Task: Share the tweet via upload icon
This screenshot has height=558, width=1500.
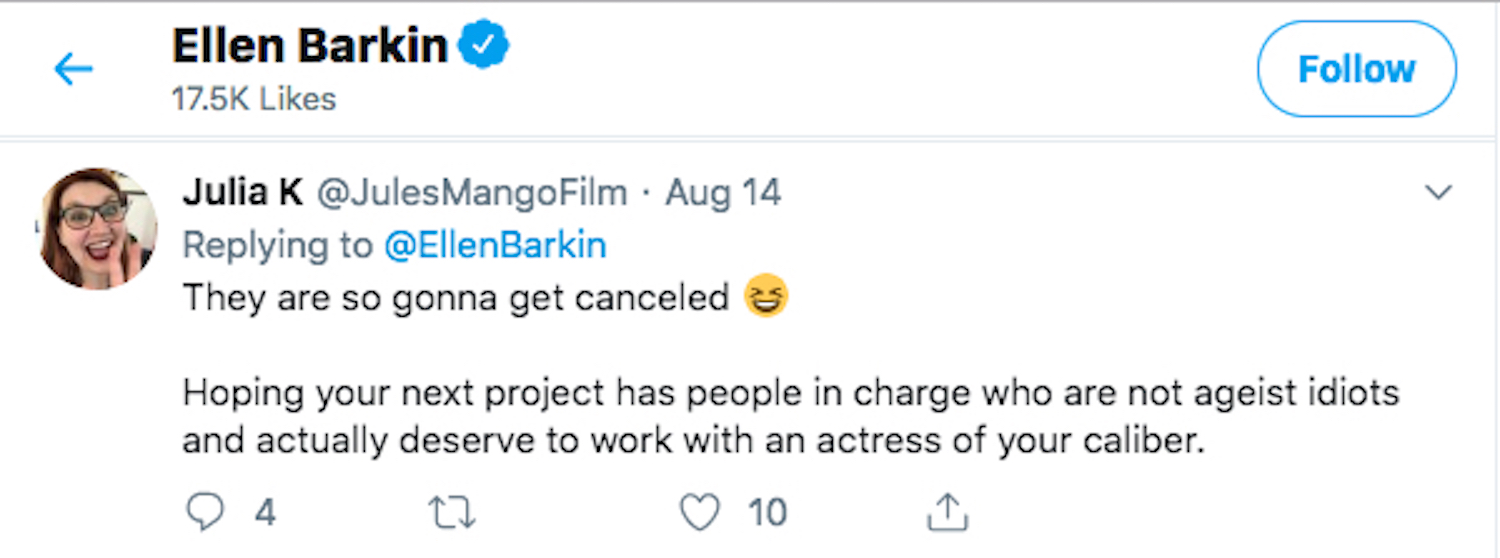Action: 946,513
